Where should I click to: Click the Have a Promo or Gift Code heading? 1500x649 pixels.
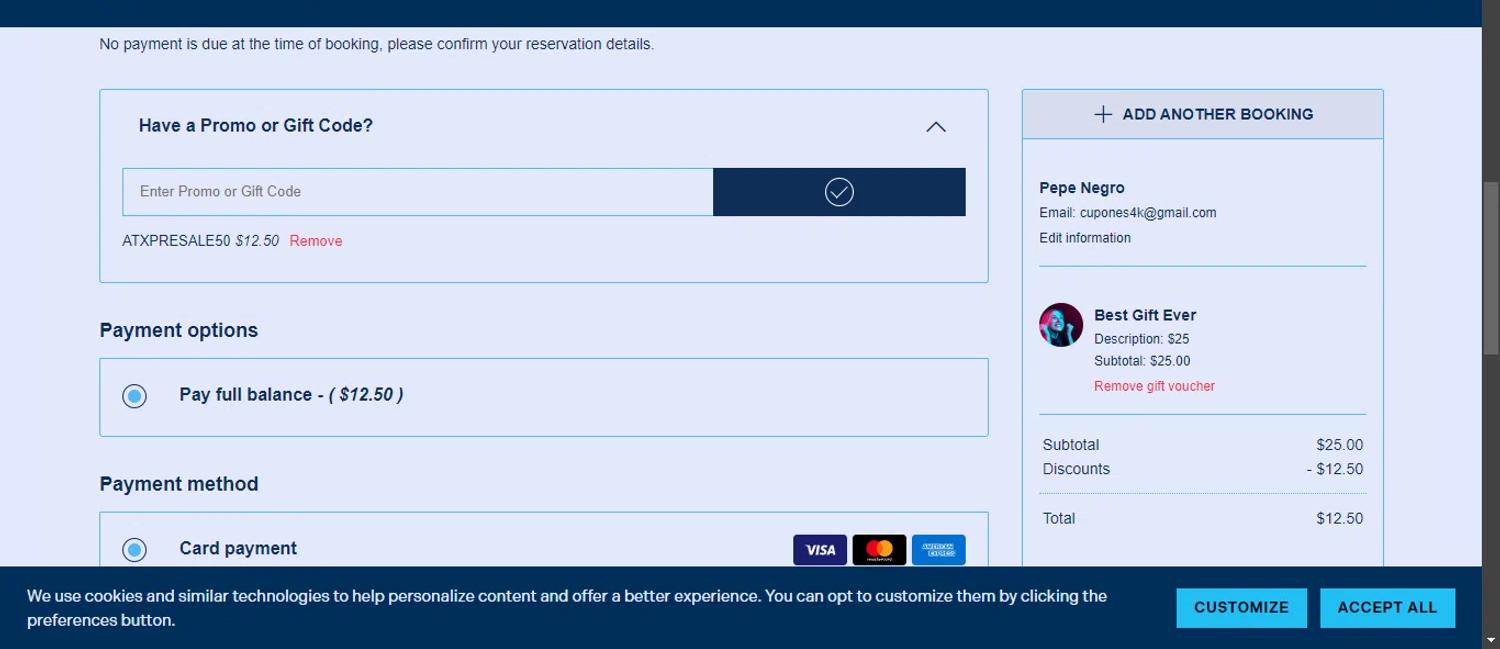[256, 126]
